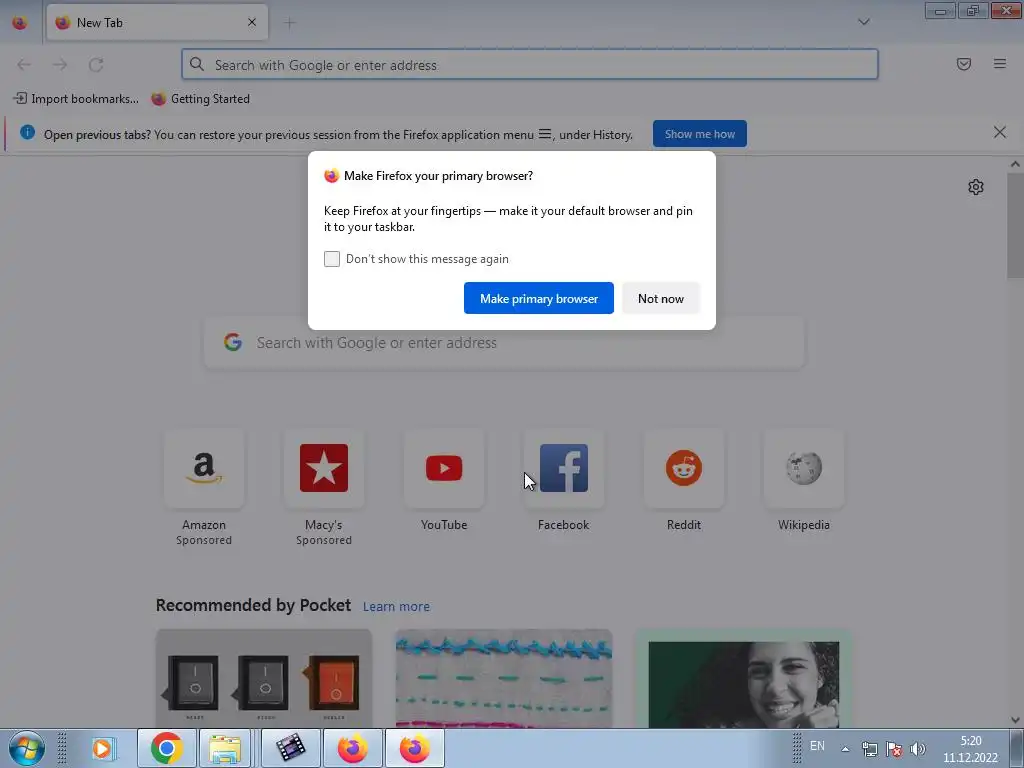Open the Firefox application menu

999,64
